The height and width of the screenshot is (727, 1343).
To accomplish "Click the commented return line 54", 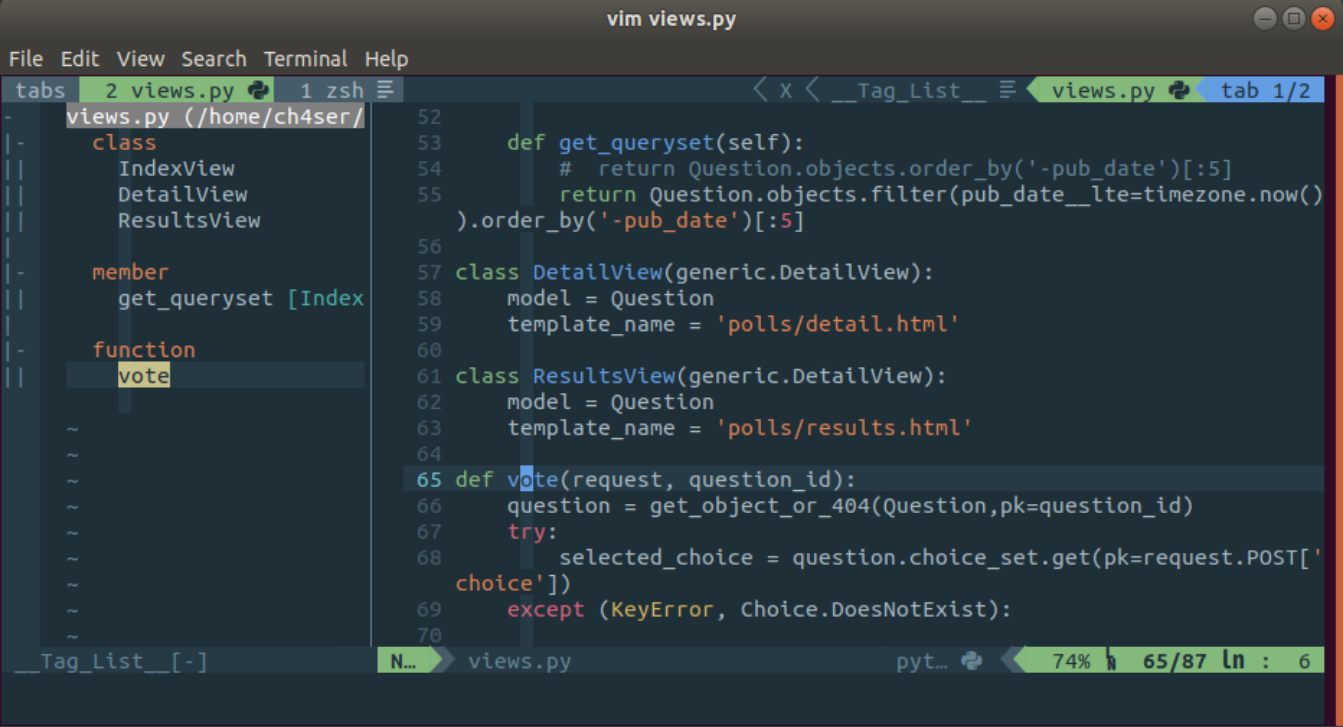I will [896, 169].
